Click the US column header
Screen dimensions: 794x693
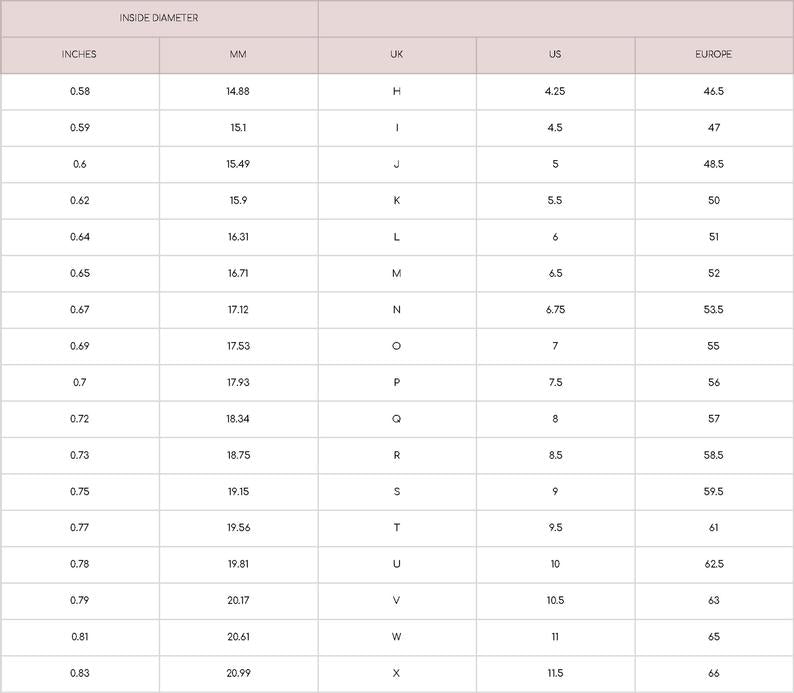555,55
